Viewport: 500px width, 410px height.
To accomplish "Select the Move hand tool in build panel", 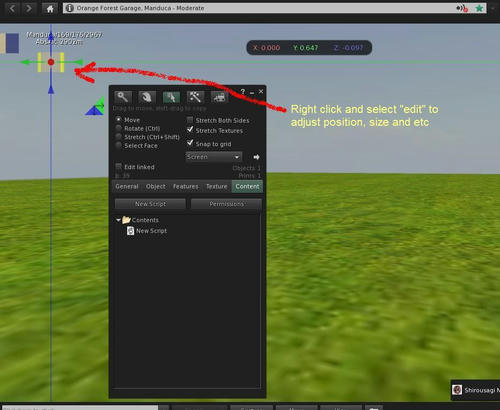I will (x=147, y=97).
